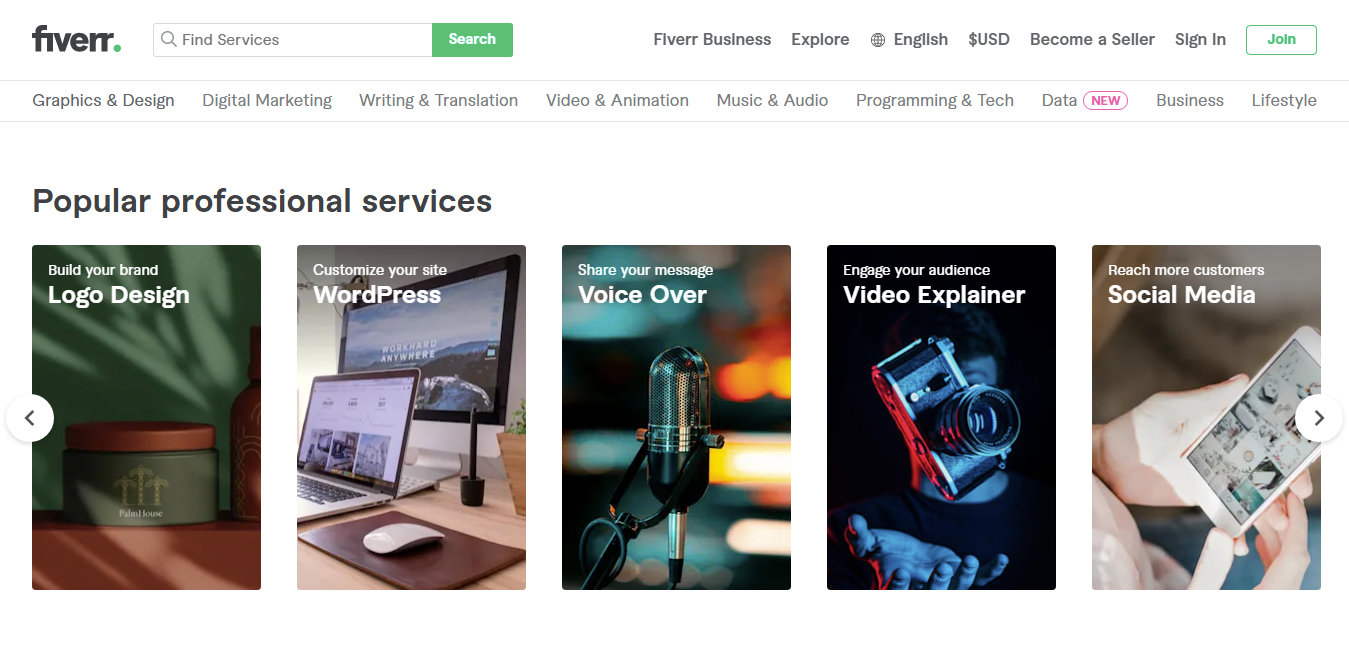Go to next carousel slide arrow
The height and width of the screenshot is (657, 1349).
point(1318,418)
